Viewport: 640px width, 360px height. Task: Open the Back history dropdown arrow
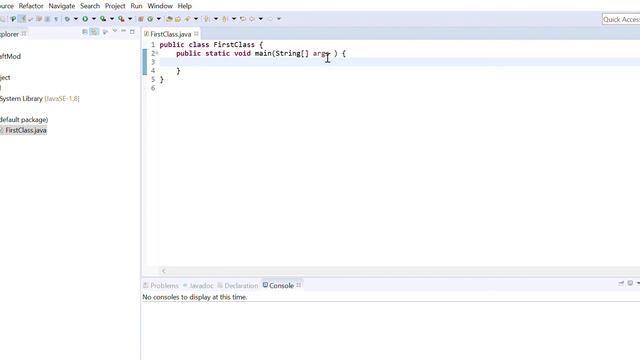pyautogui.click(x=261, y=19)
